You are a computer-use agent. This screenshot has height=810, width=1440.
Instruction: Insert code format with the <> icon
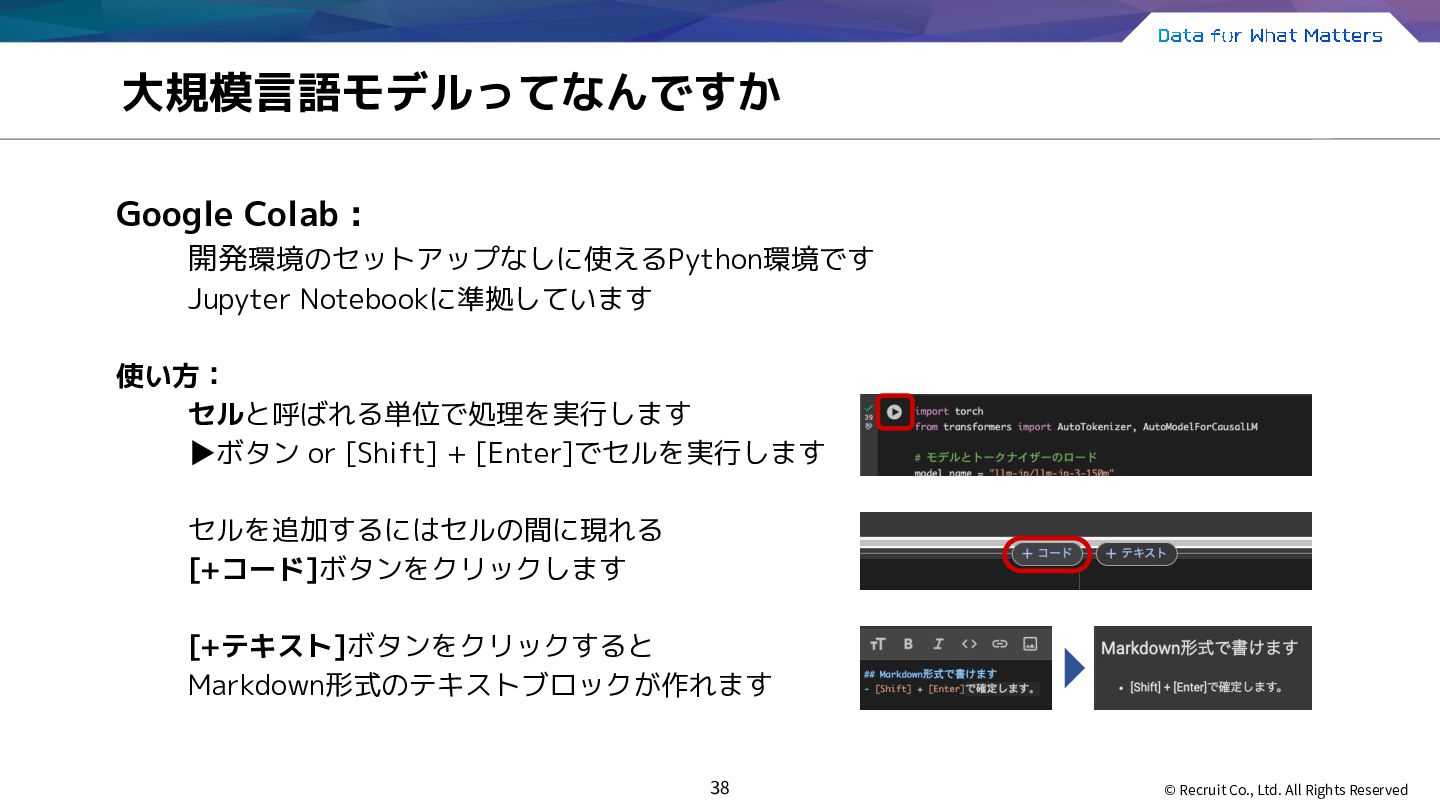(x=969, y=644)
